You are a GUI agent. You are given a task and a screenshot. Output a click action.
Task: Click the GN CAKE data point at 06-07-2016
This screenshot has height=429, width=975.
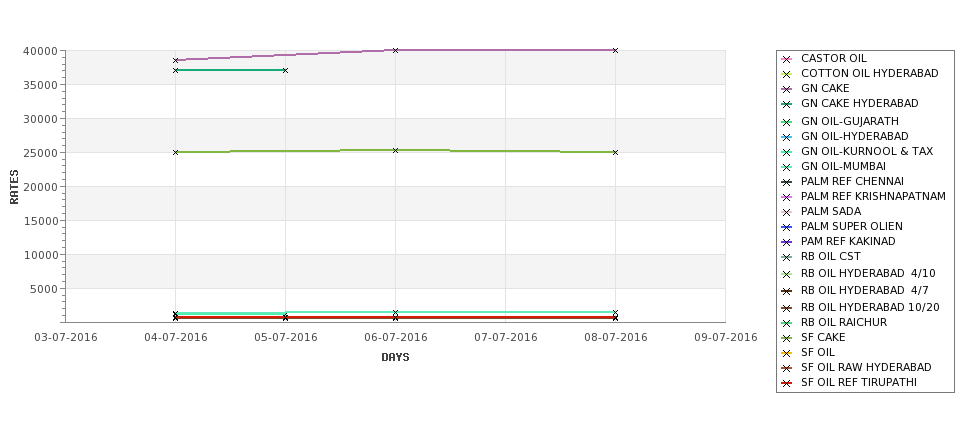395,50
